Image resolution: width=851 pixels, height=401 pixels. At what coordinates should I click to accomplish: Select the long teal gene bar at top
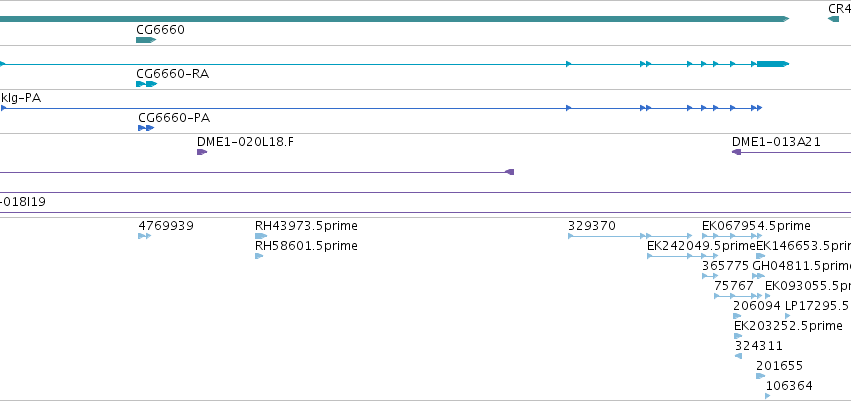(394, 19)
